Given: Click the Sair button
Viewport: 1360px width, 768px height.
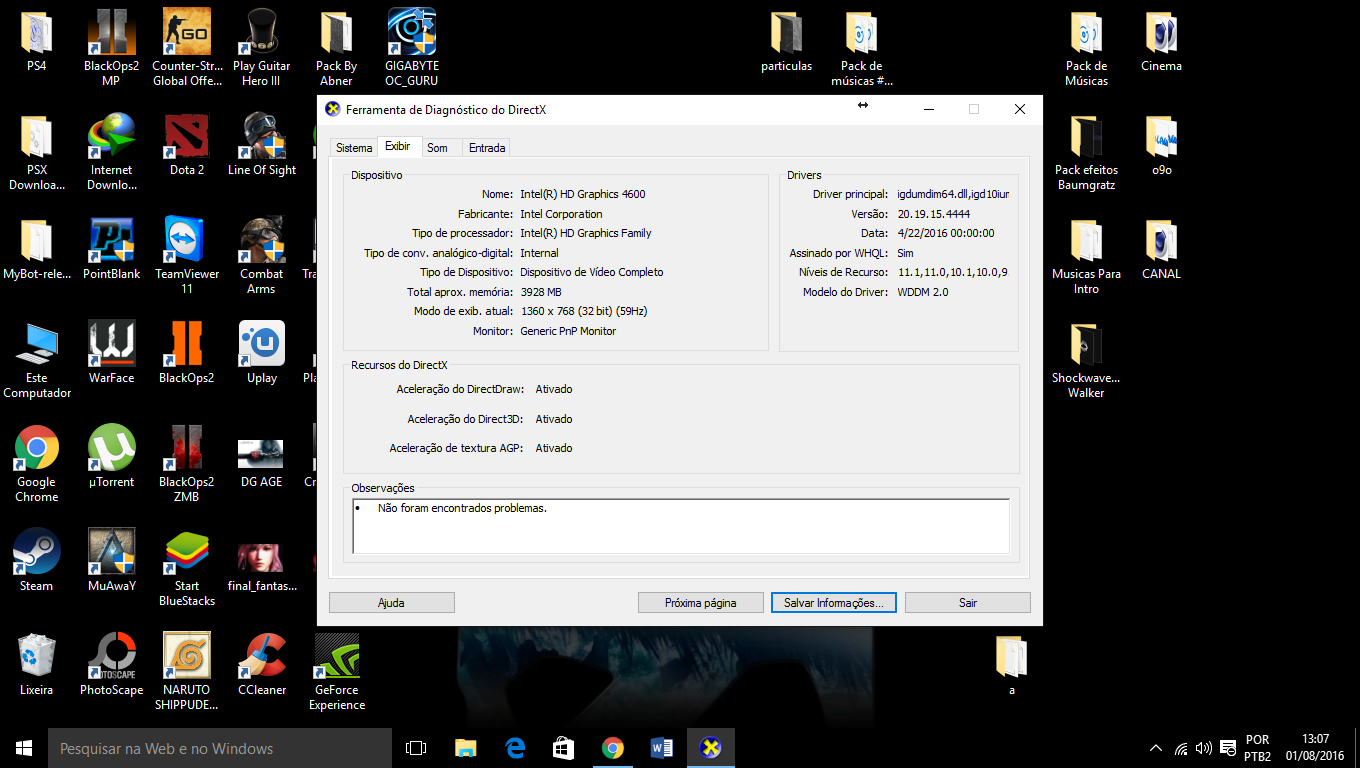Looking at the screenshot, I should pyautogui.click(x=968, y=603).
